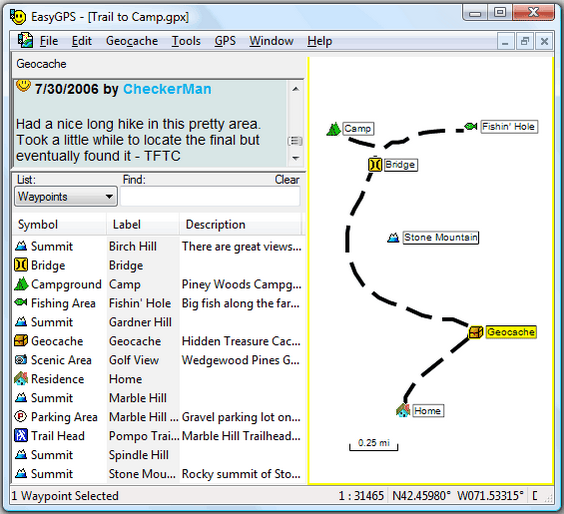Restore the inner document window
The height and width of the screenshot is (514, 564).
pos(525,41)
